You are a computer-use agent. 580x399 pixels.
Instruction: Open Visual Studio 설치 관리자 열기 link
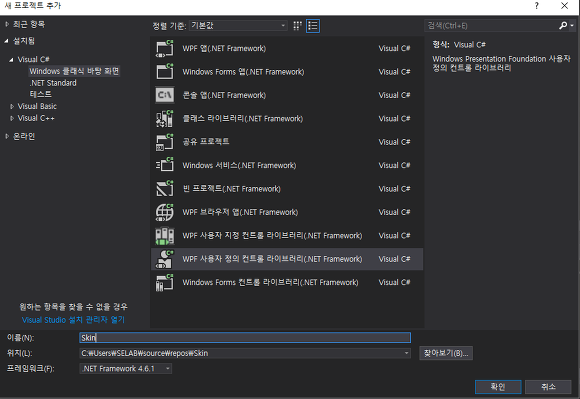pos(73,320)
